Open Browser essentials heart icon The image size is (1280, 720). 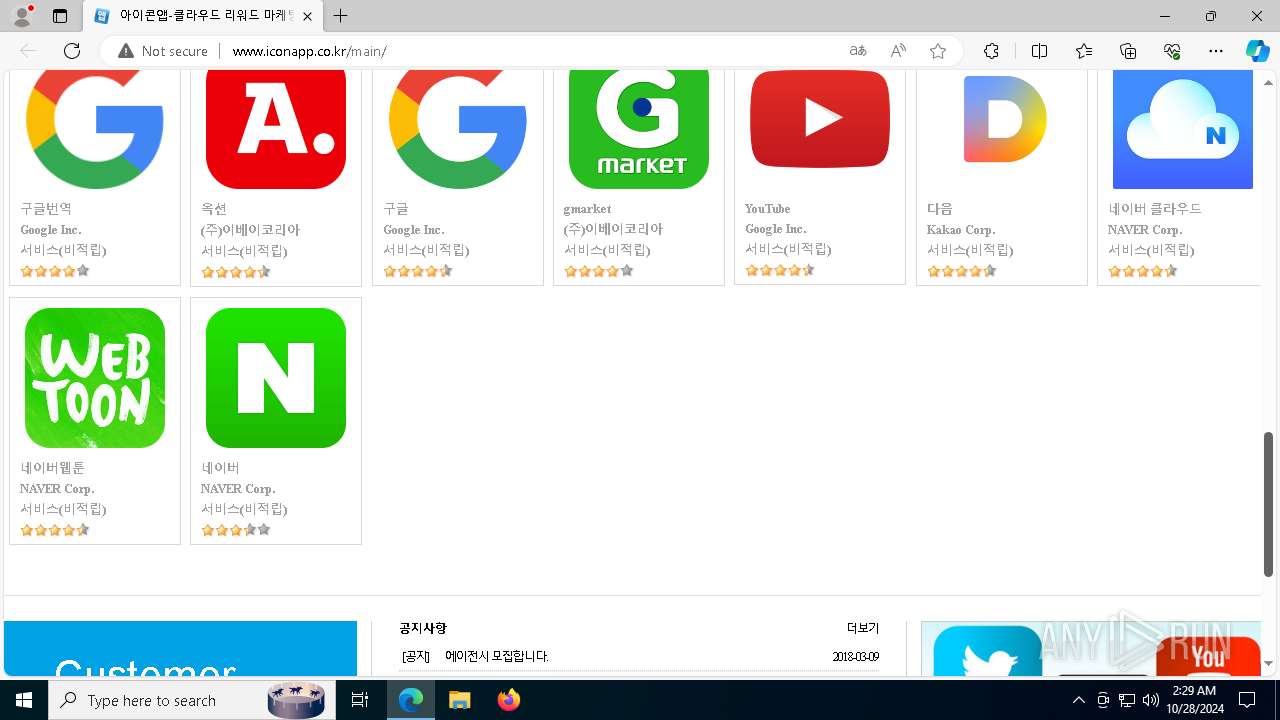(x=1172, y=51)
